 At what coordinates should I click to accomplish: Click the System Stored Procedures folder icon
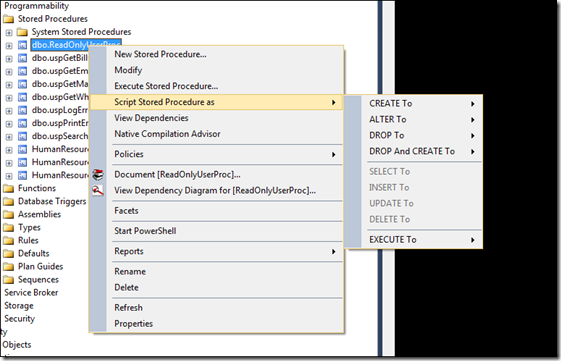[x=22, y=32]
